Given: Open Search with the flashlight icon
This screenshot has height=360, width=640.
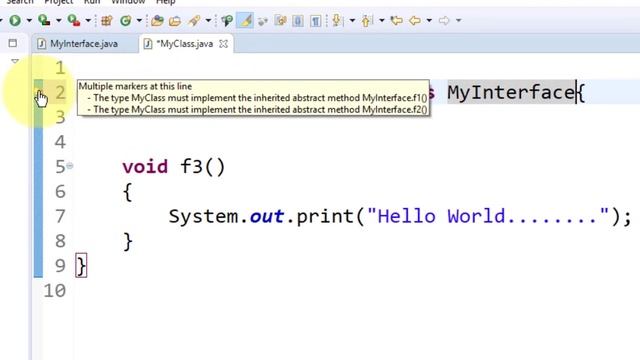Looking at the screenshot, I should pyautogui.click(x=194, y=20).
